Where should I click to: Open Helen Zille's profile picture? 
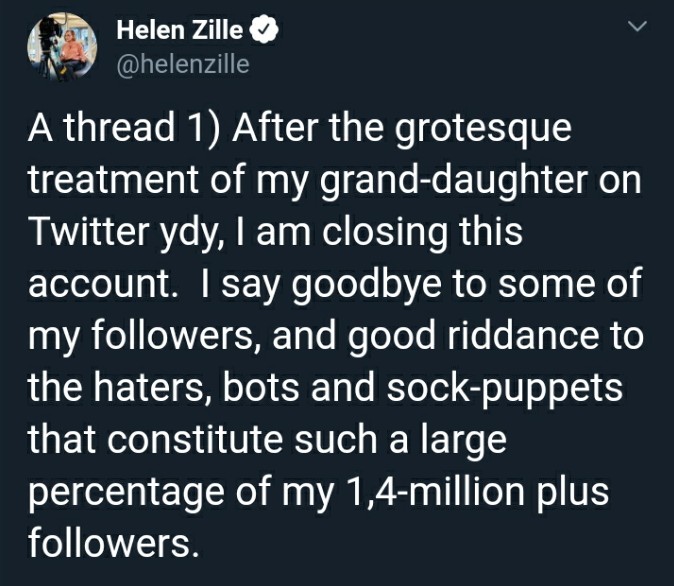pos(62,46)
